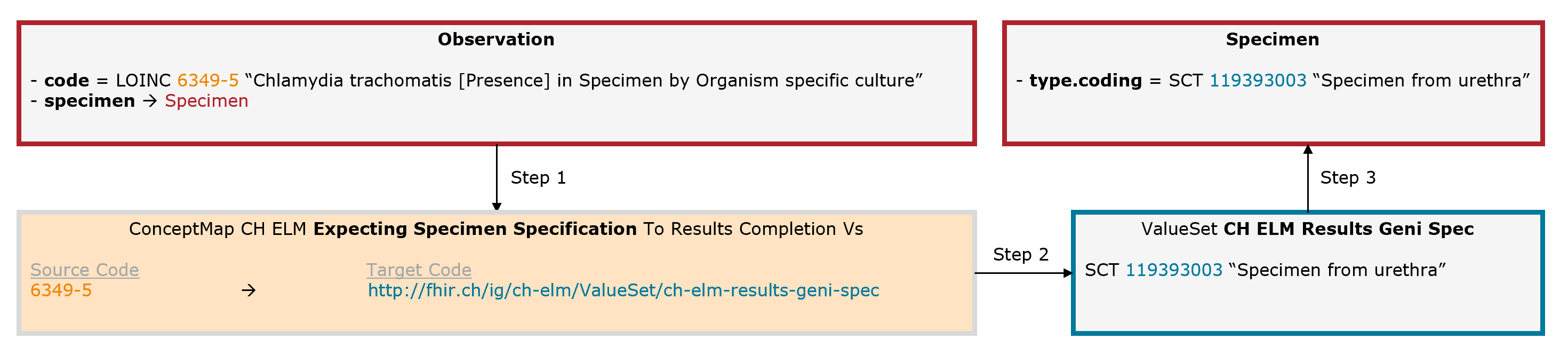Click the Step 2 label
The width and height of the screenshot is (1568, 354).
[1020, 255]
